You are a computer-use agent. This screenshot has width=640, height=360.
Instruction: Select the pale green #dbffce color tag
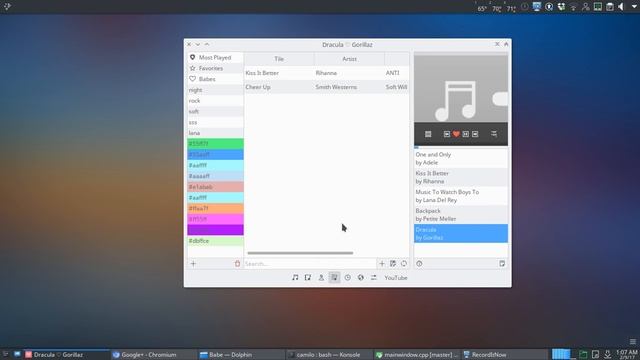pyautogui.click(x=216, y=241)
